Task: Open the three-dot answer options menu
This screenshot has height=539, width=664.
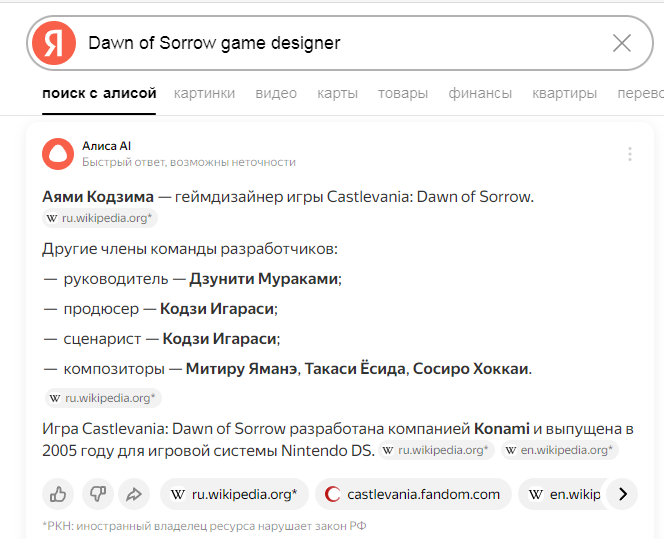Action: [630, 154]
